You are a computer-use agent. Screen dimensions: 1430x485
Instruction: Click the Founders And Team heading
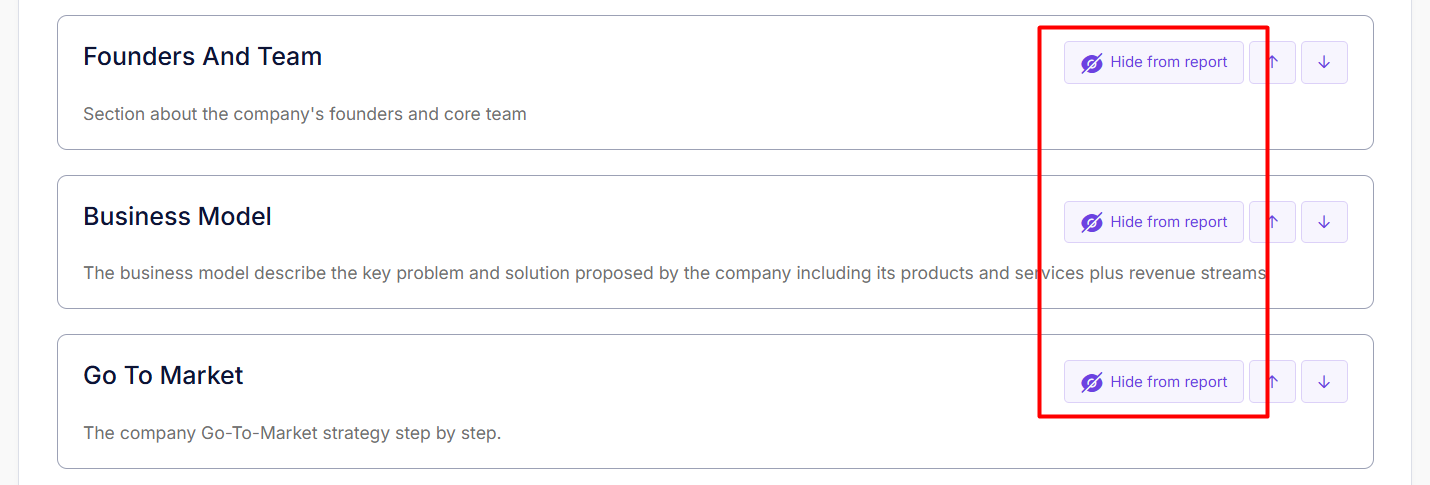tap(202, 57)
